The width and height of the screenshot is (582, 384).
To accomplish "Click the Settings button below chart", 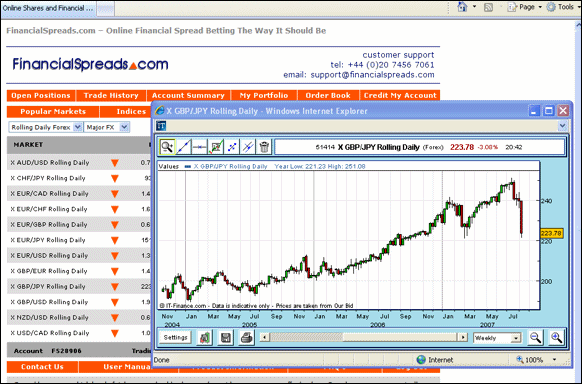I will pos(176,338).
